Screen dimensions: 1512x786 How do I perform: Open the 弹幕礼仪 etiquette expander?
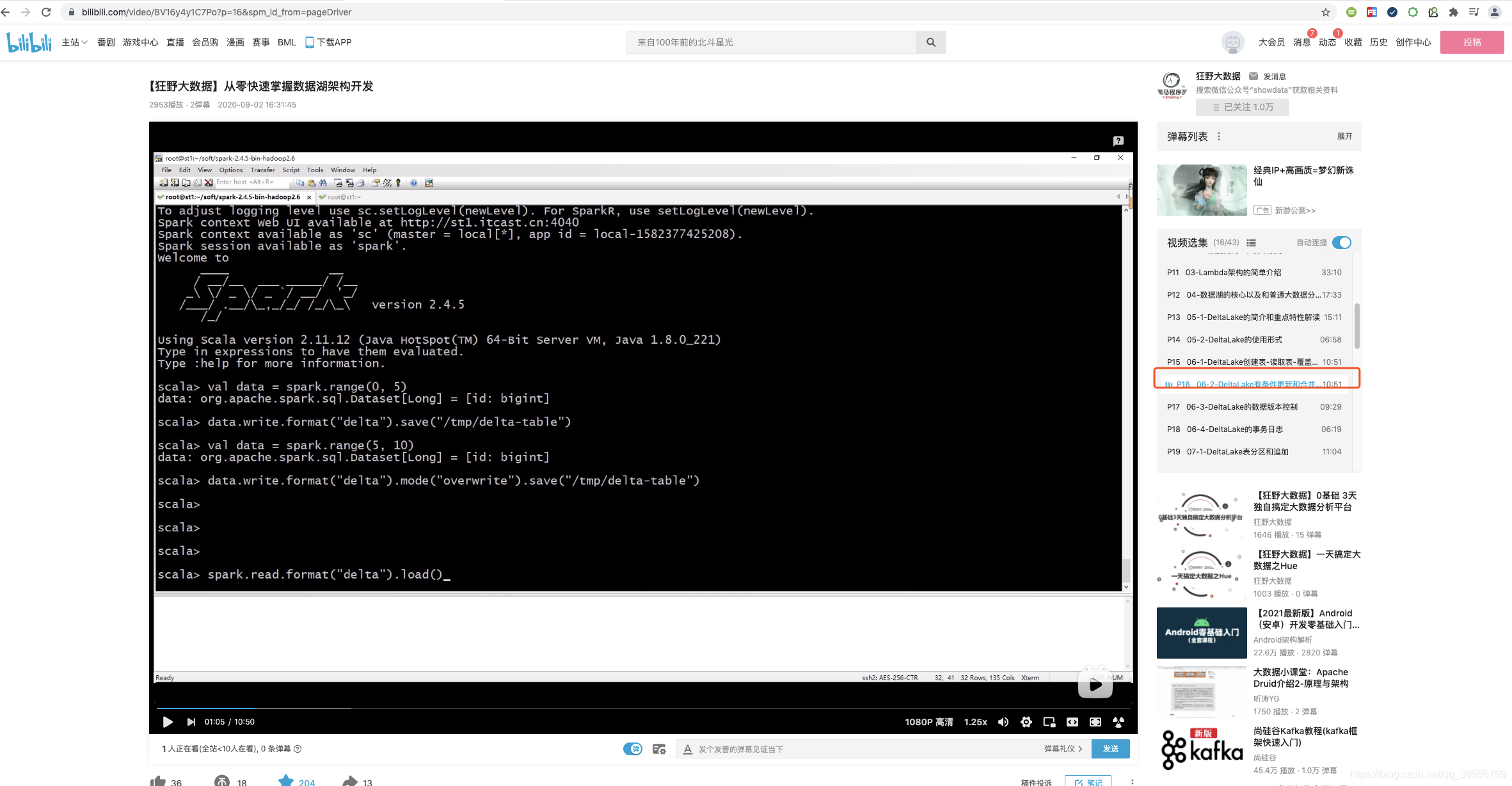(1063, 749)
